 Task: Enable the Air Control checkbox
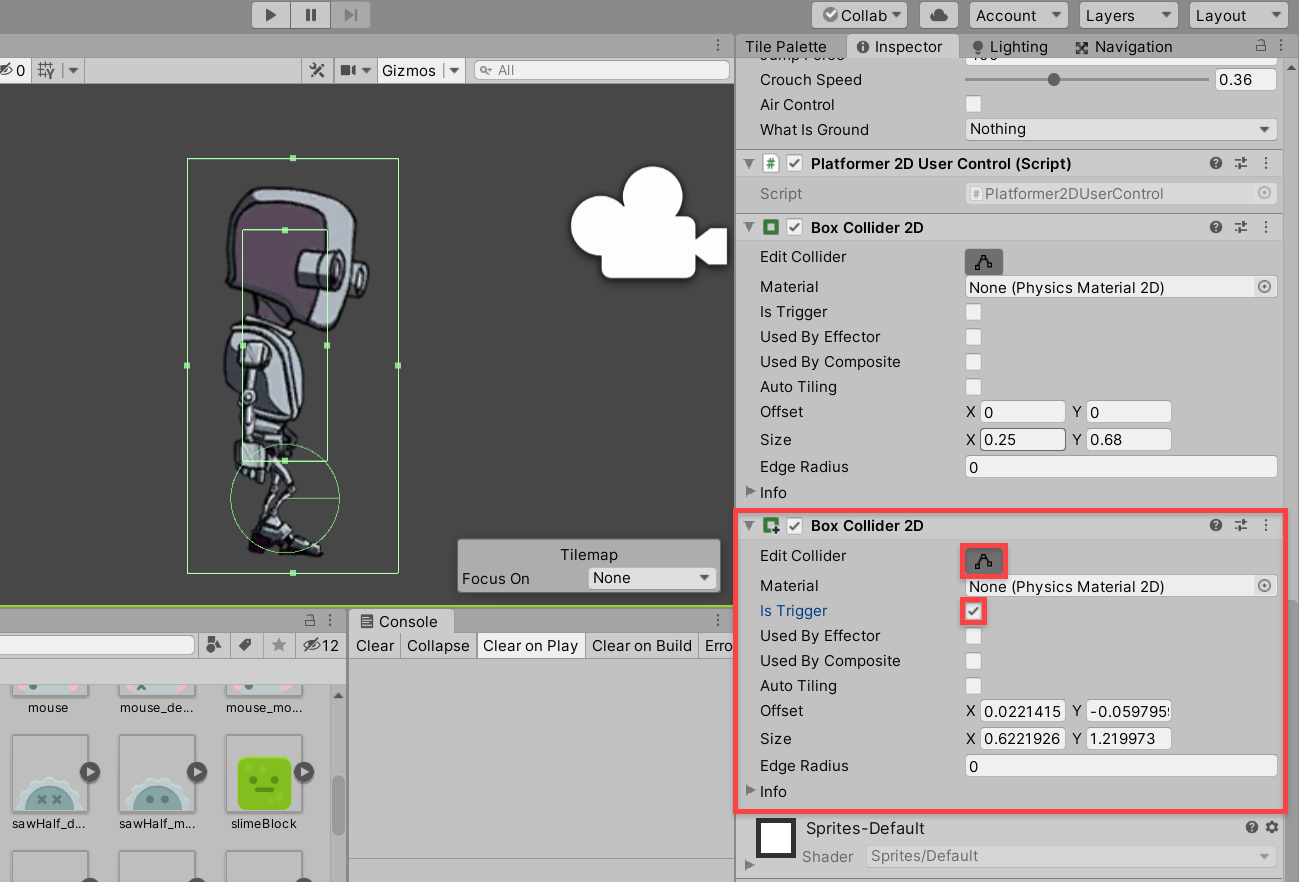click(973, 104)
